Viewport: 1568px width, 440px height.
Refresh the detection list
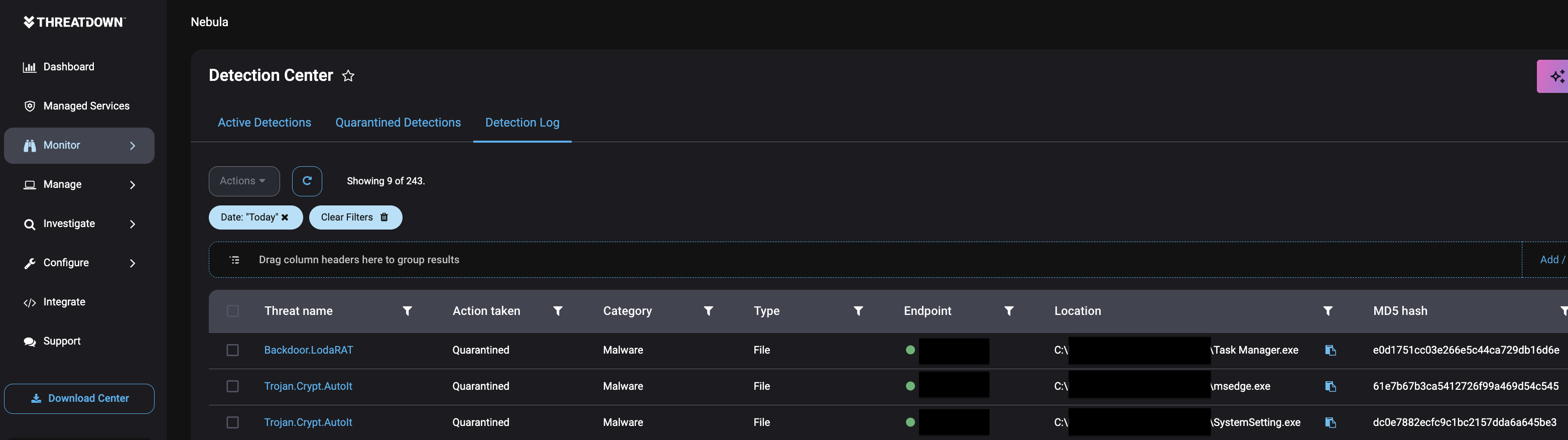[x=307, y=181]
